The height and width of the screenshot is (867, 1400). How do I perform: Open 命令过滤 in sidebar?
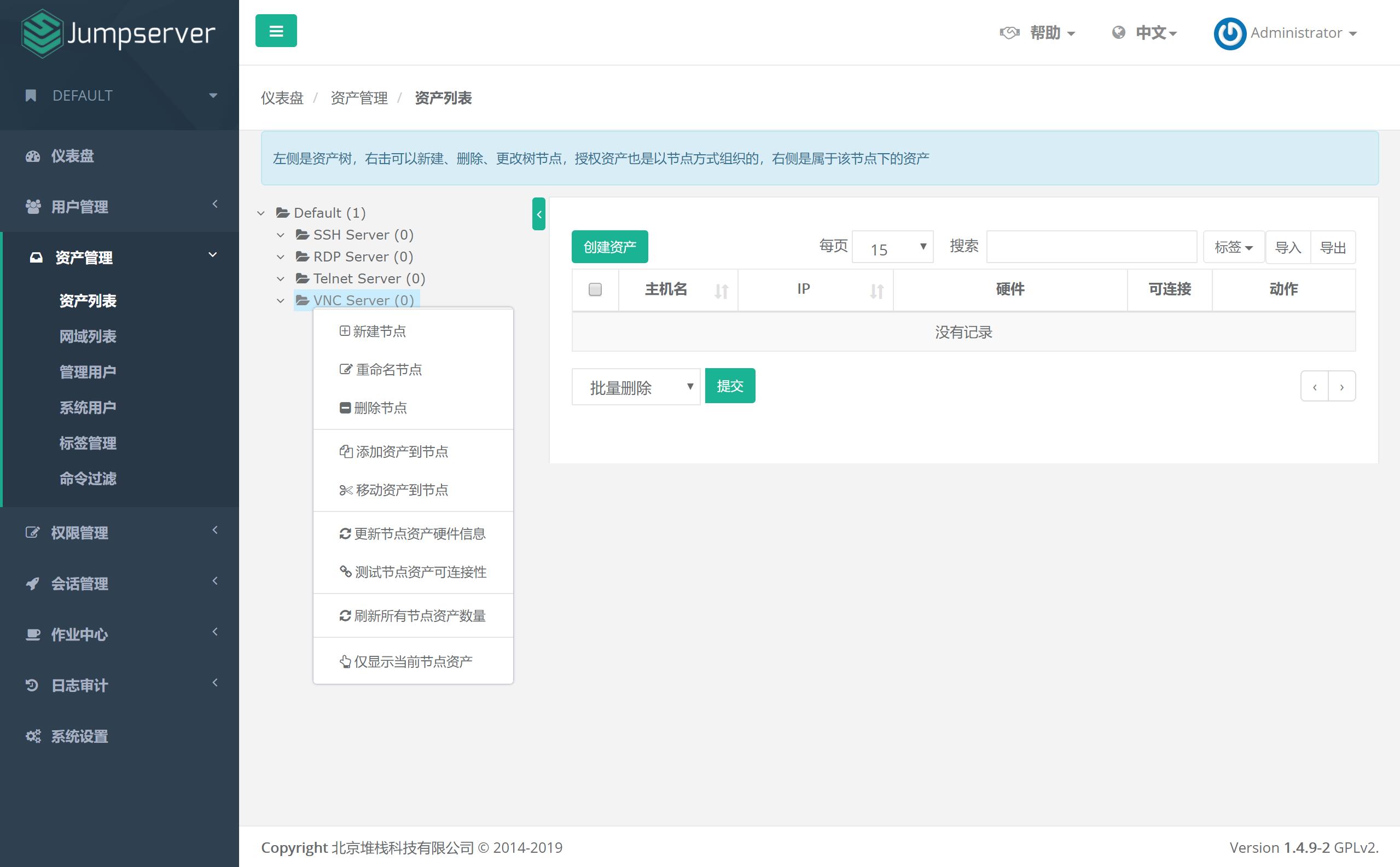tap(88, 479)
